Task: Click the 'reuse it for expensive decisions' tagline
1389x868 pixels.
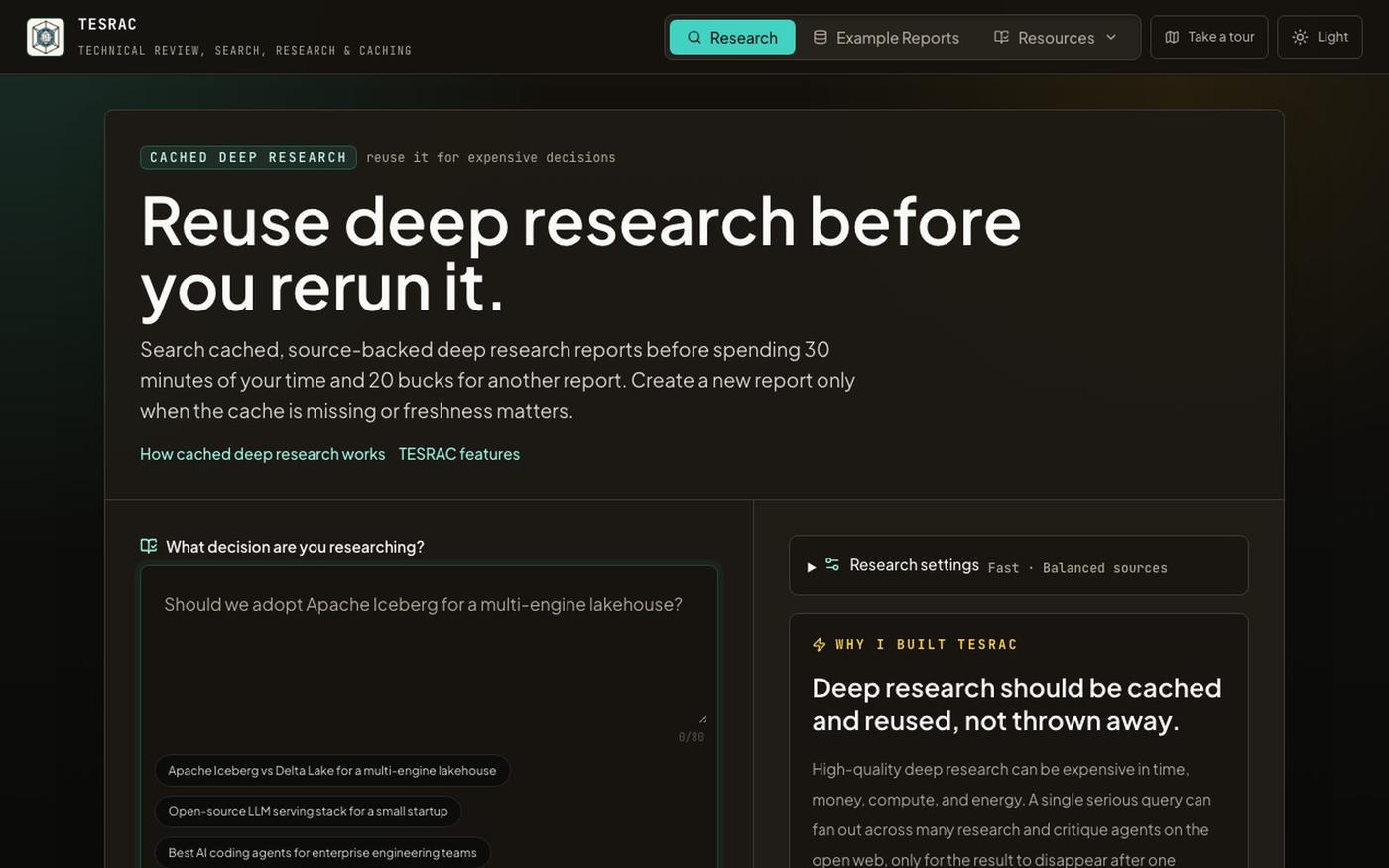Action: [491, 157]
